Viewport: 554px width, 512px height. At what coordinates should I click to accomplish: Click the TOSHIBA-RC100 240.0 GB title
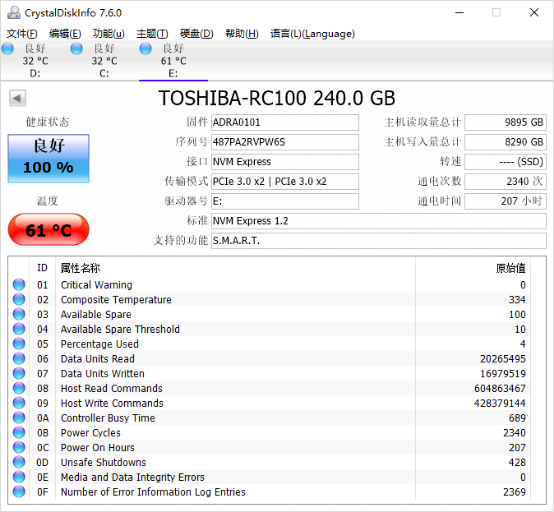point(277,98)
